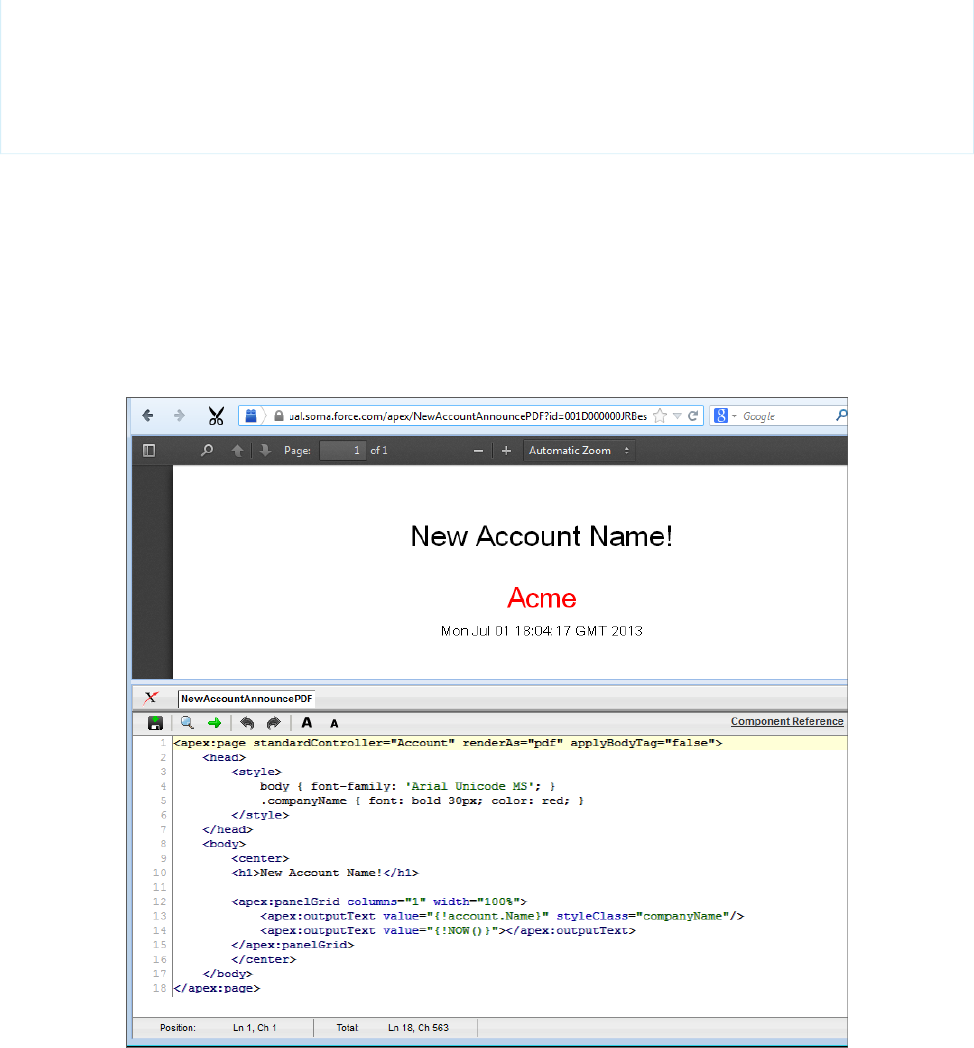Click the h1 New Account Name code line

pos(325,873)
